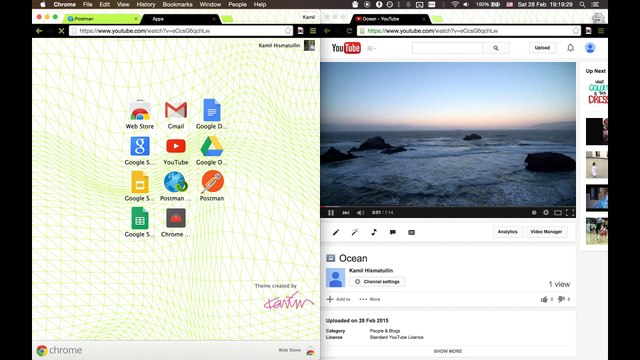Enter full screen video mode
Viewport: 640px width, 360px height.
tap(570, 212)
